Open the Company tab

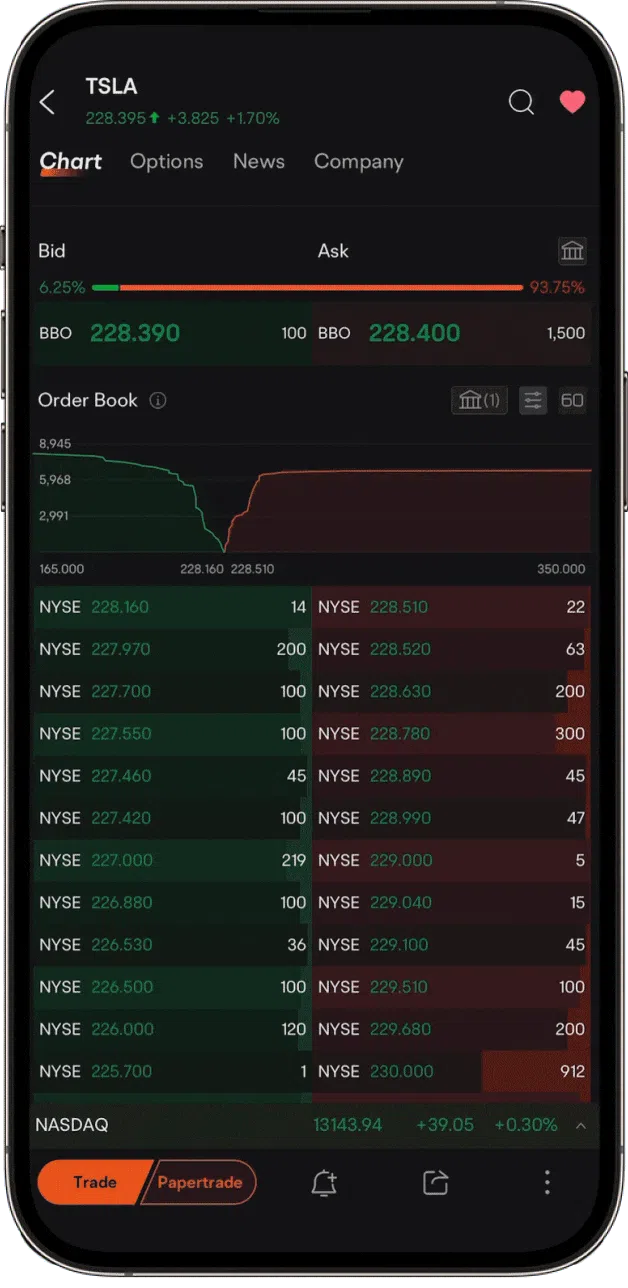point(358,162)
